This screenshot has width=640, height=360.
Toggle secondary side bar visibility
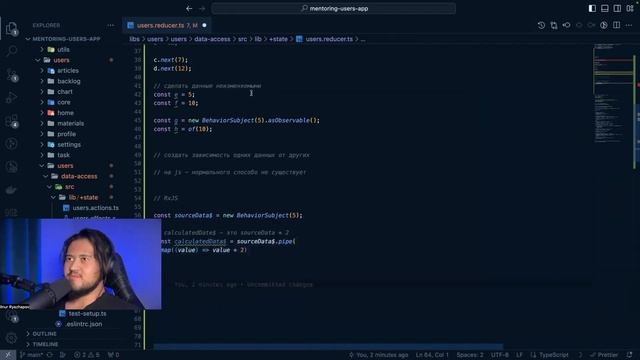point(617,8)
